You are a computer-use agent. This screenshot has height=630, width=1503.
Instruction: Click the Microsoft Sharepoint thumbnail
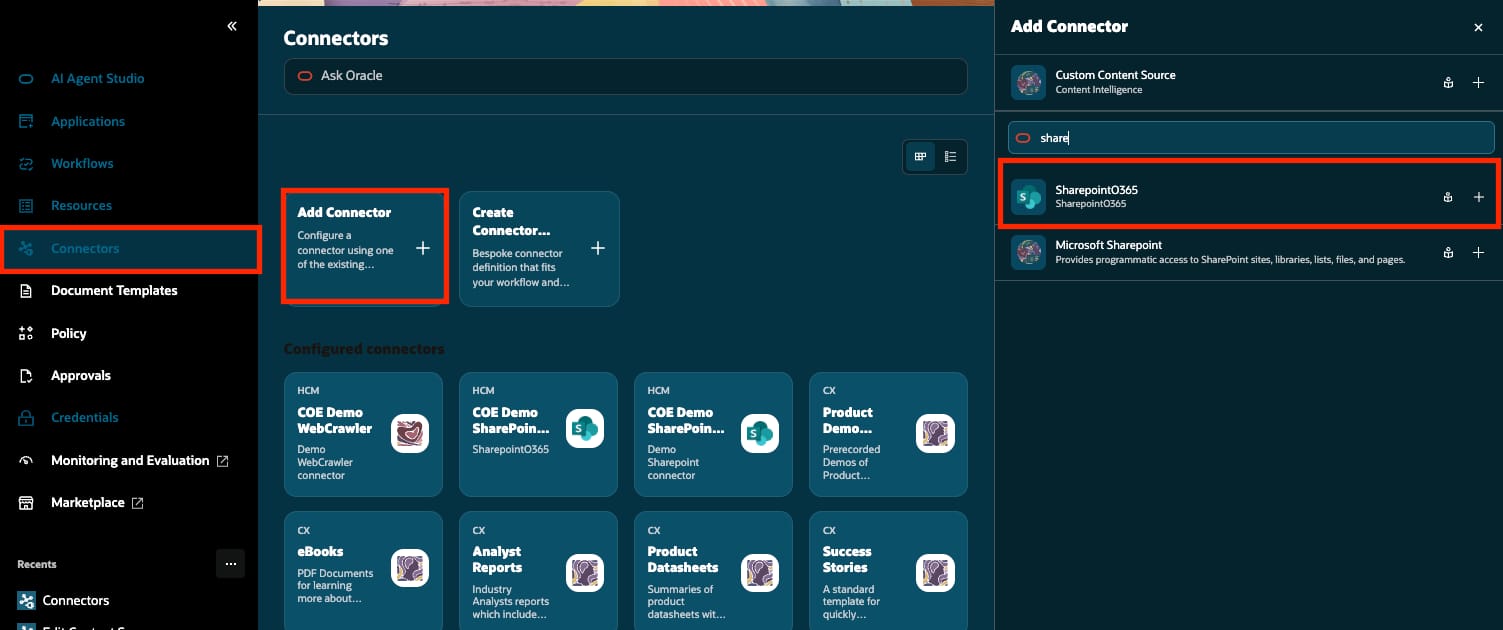(1028, 252)
